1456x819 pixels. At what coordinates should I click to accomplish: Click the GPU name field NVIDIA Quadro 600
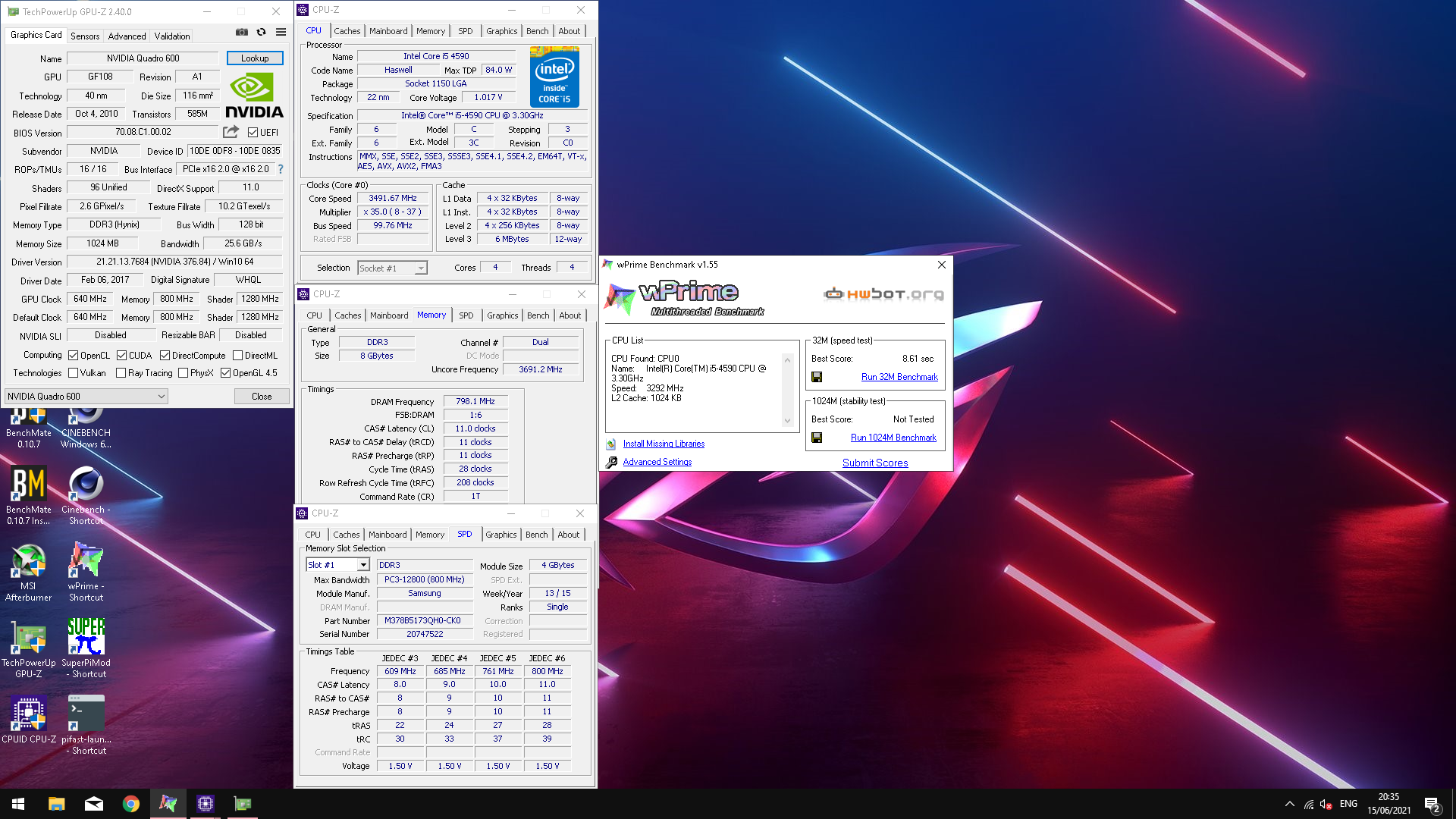pyautogui.click(x=143, y=58)
